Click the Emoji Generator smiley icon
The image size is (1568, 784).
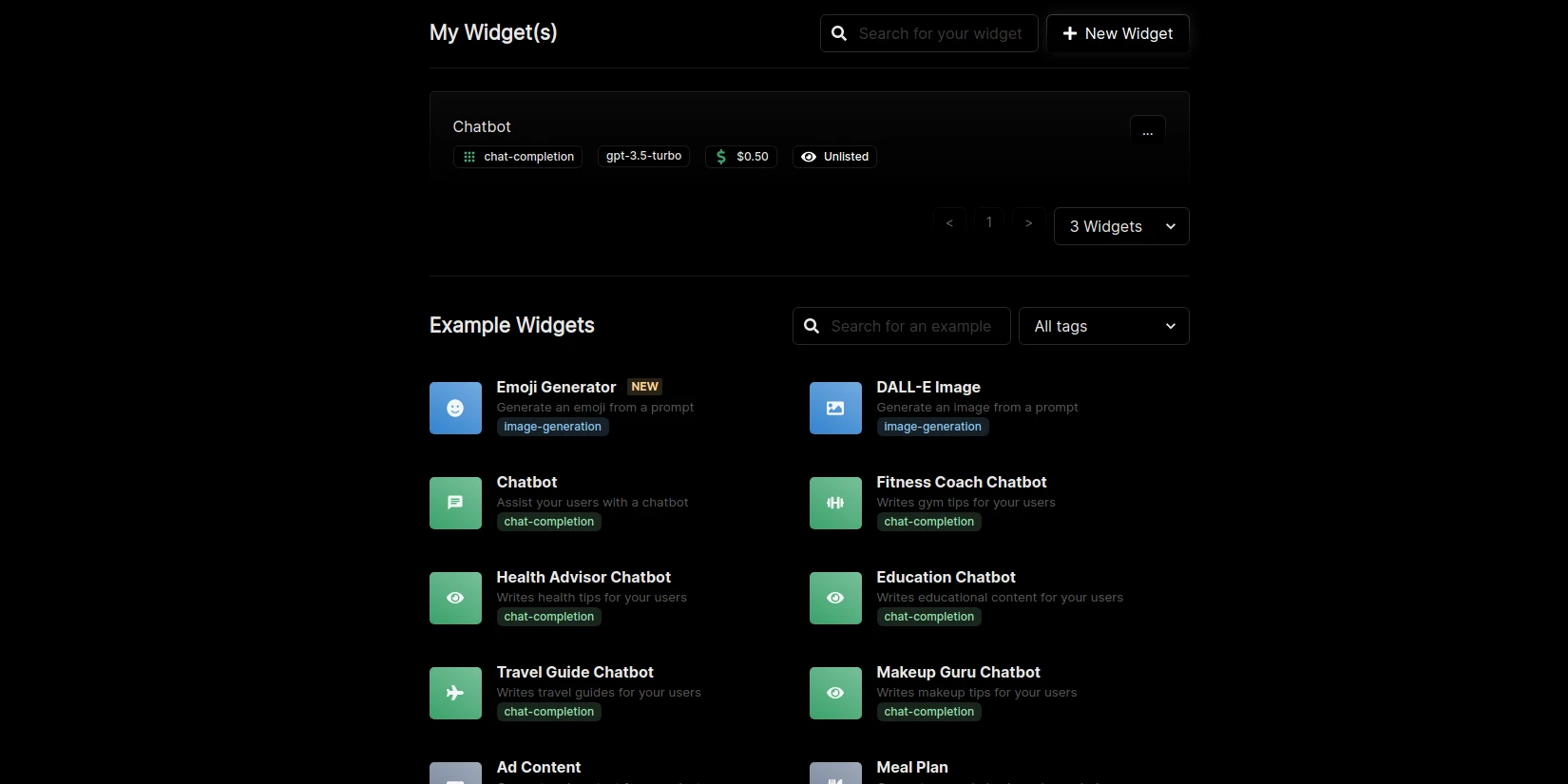tap(455, 408)
